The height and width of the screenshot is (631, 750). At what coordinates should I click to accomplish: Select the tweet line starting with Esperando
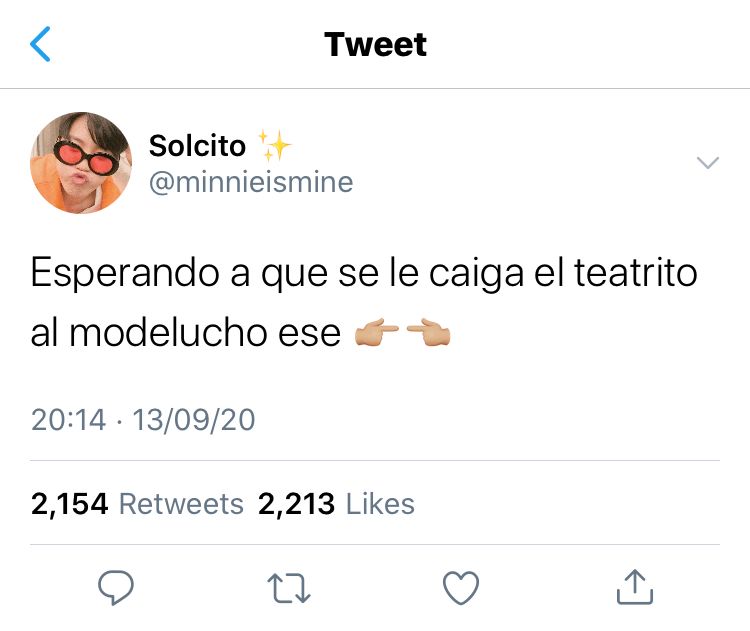(364, 274)
